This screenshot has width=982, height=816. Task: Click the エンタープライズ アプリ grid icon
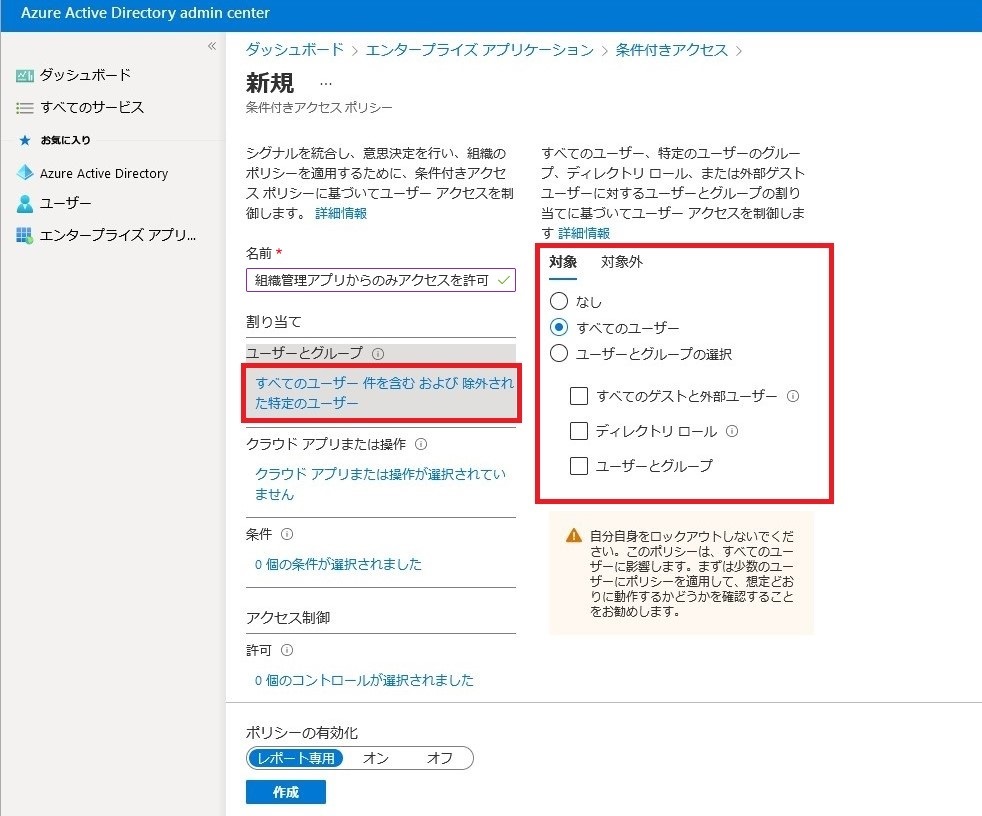point(24,235)
